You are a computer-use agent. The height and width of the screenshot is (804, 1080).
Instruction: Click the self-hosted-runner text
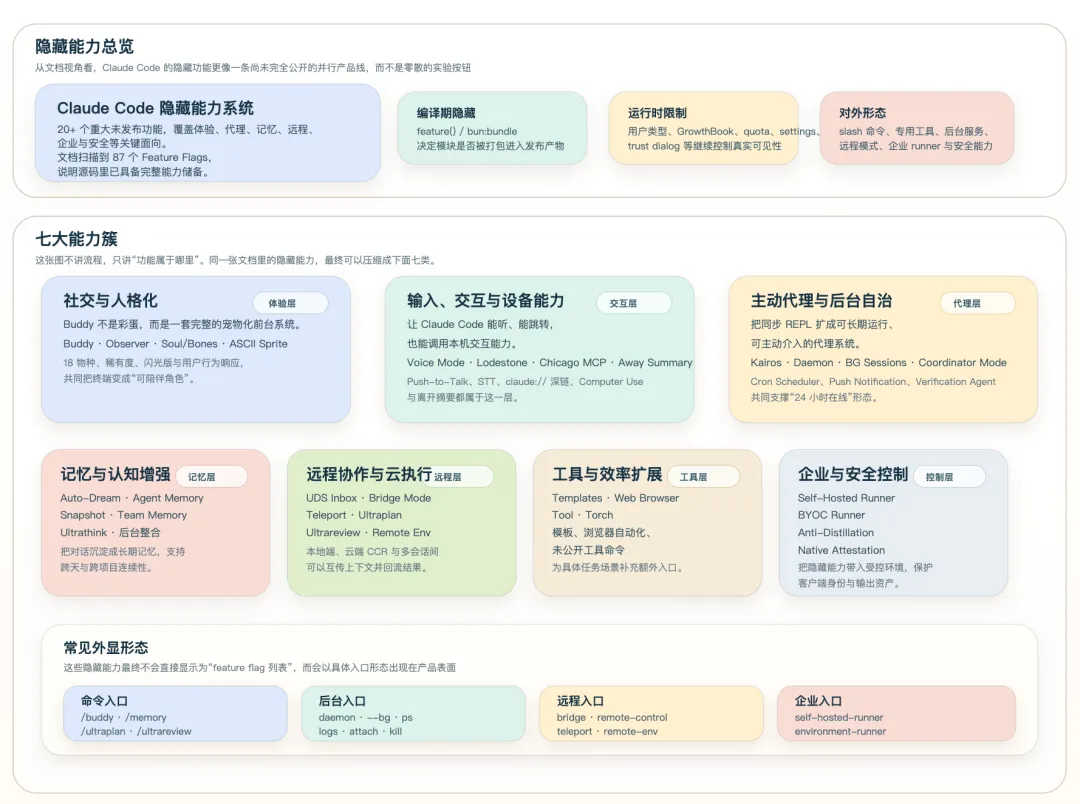click(x=839, y=717)
